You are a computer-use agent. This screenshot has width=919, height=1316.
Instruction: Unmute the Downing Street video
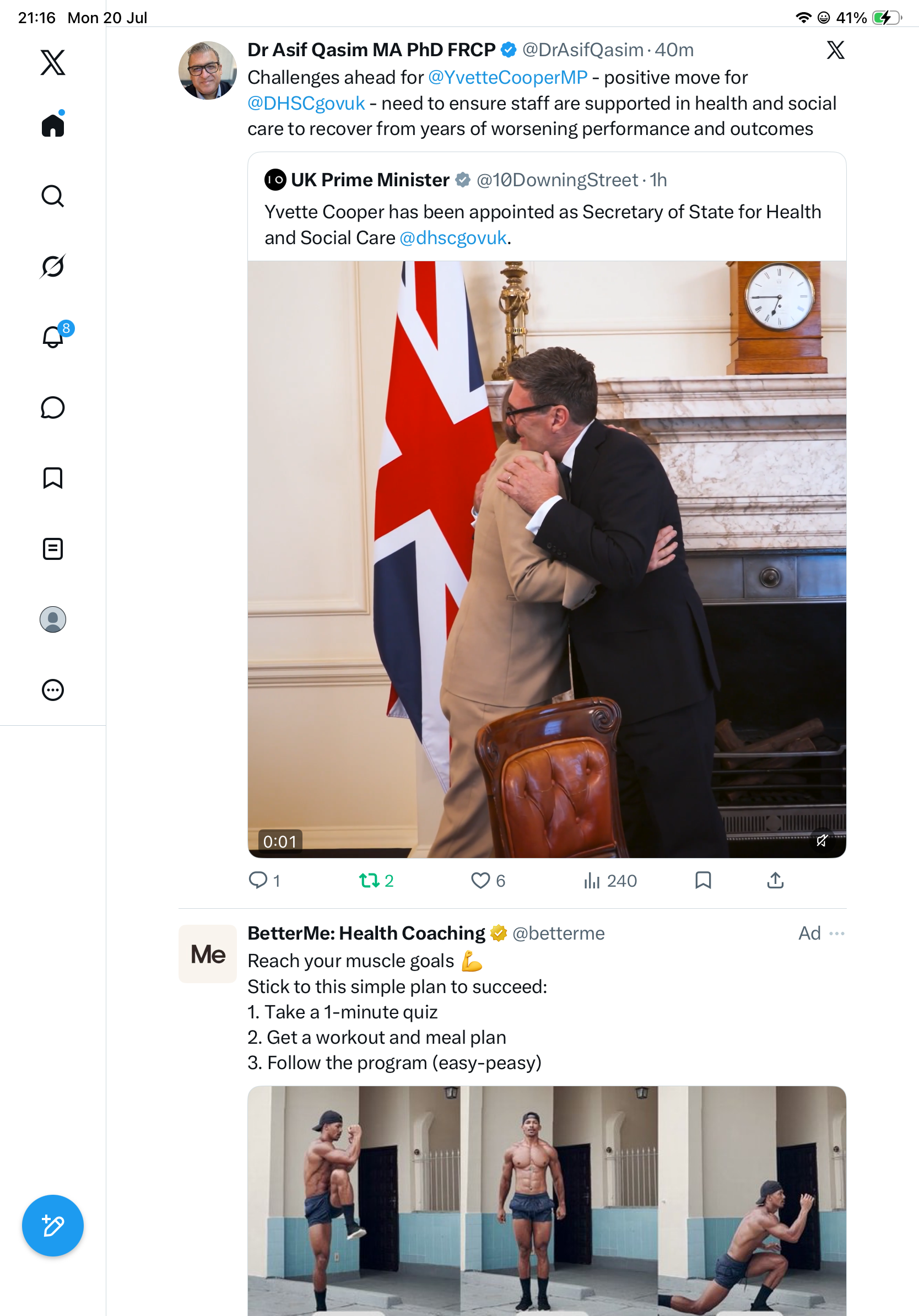tap(821, 840)
